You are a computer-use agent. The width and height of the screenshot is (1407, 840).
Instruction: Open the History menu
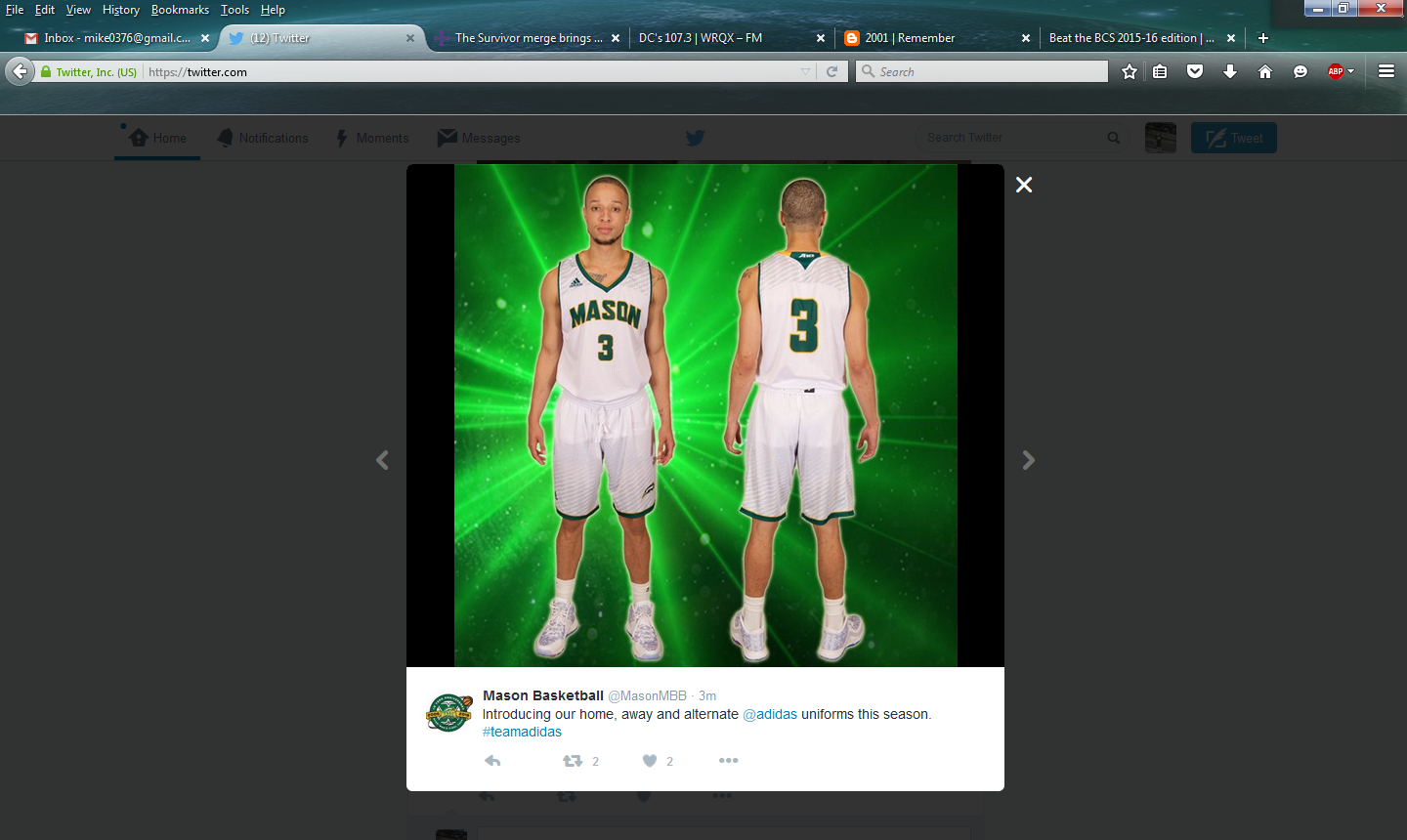[x=121, y=10]
